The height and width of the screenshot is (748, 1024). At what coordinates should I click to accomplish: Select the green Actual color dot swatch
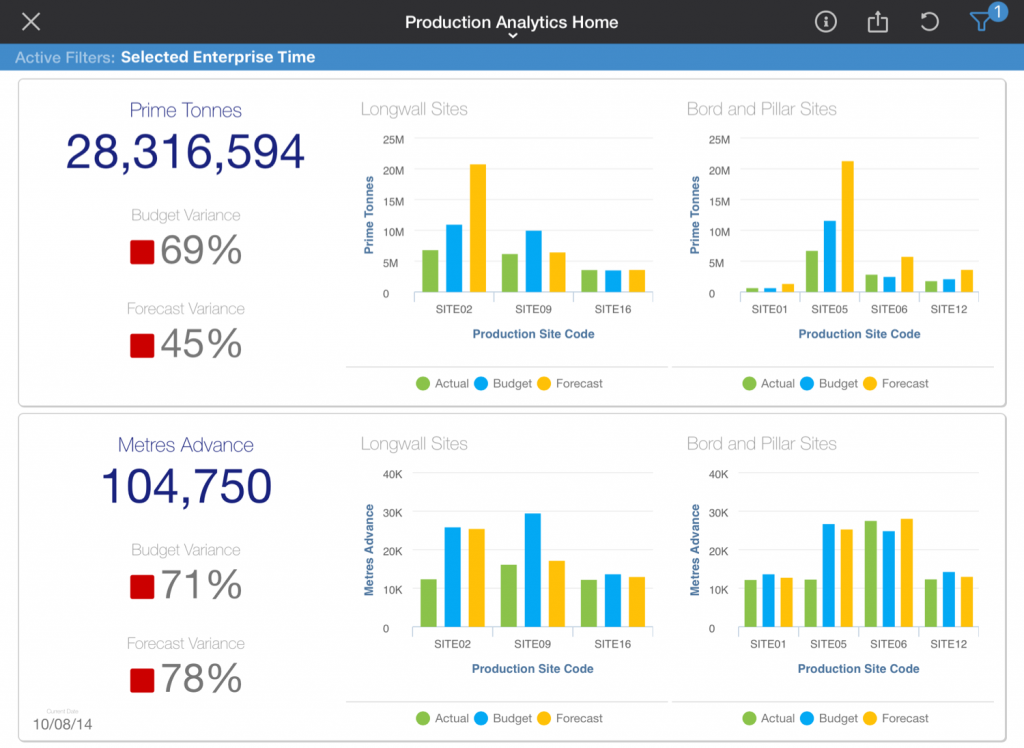coord(421,383)
